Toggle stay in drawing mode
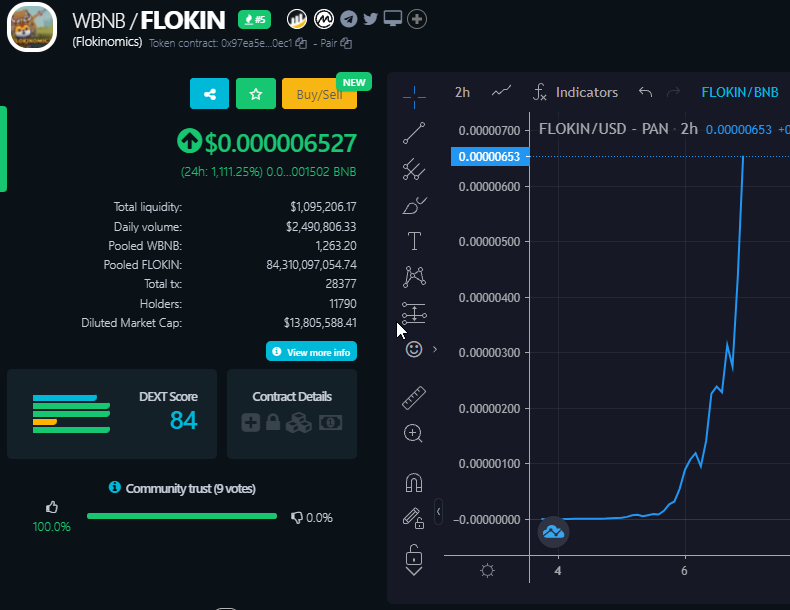790x610 pixels. (413, 518)
